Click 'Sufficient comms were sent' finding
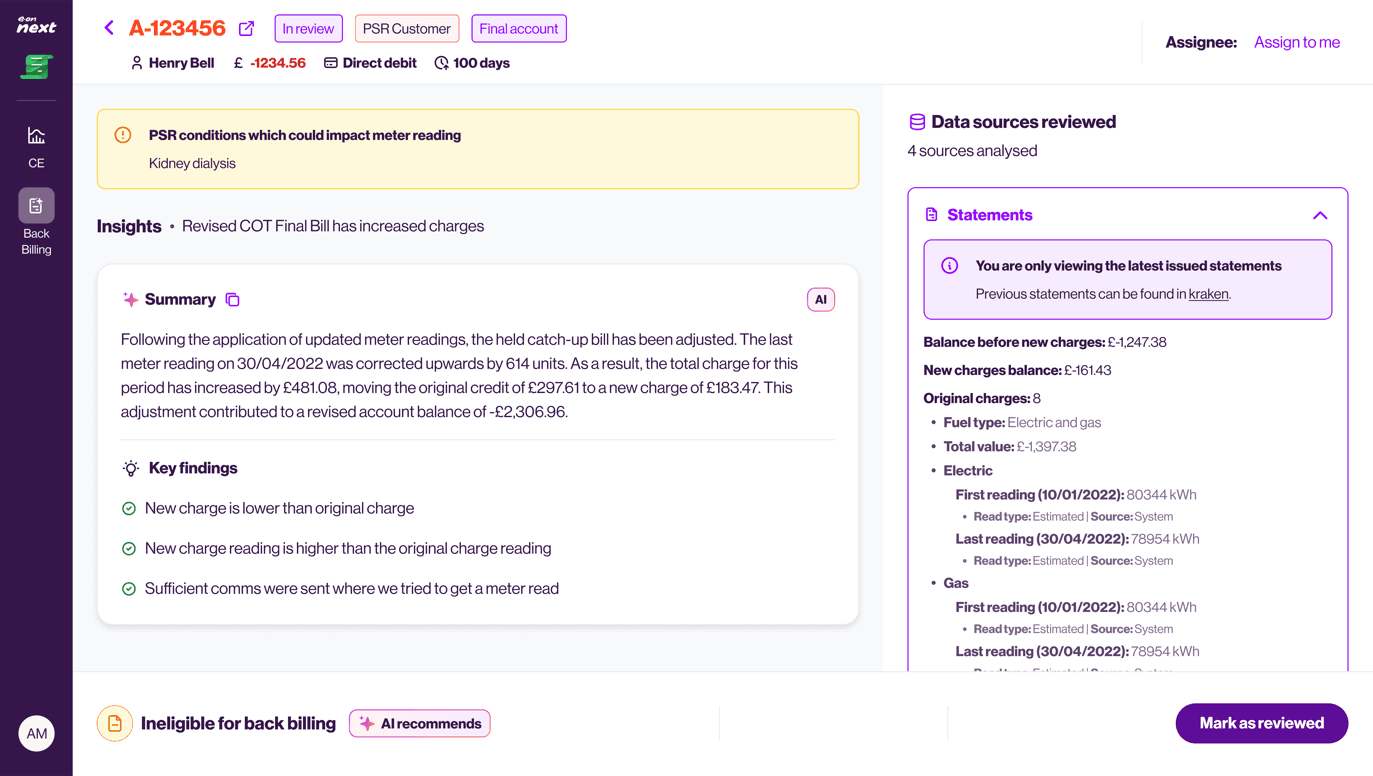 point(352,588)
